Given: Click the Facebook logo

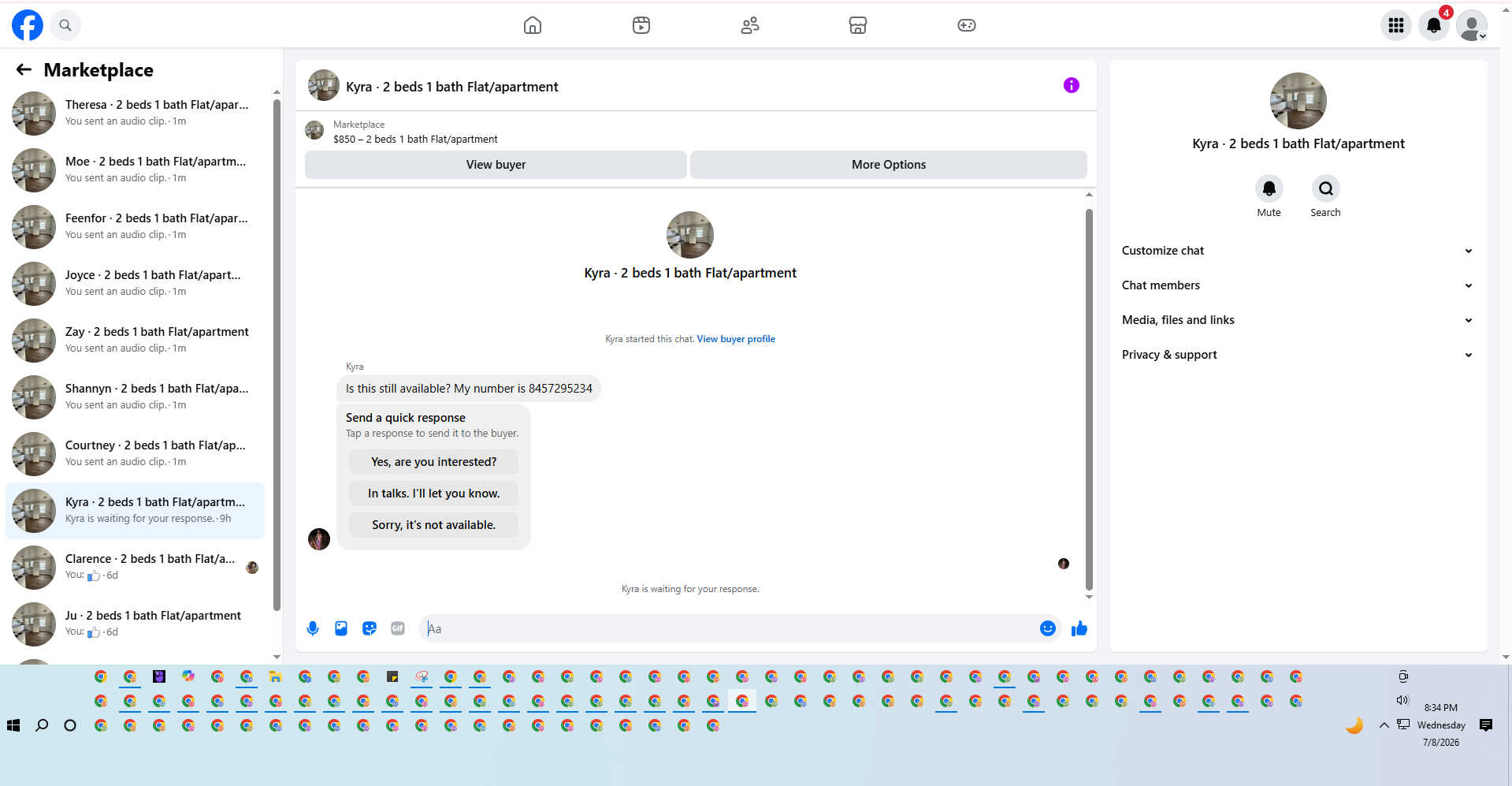Looking at the screenshot, I should point(28,25).
